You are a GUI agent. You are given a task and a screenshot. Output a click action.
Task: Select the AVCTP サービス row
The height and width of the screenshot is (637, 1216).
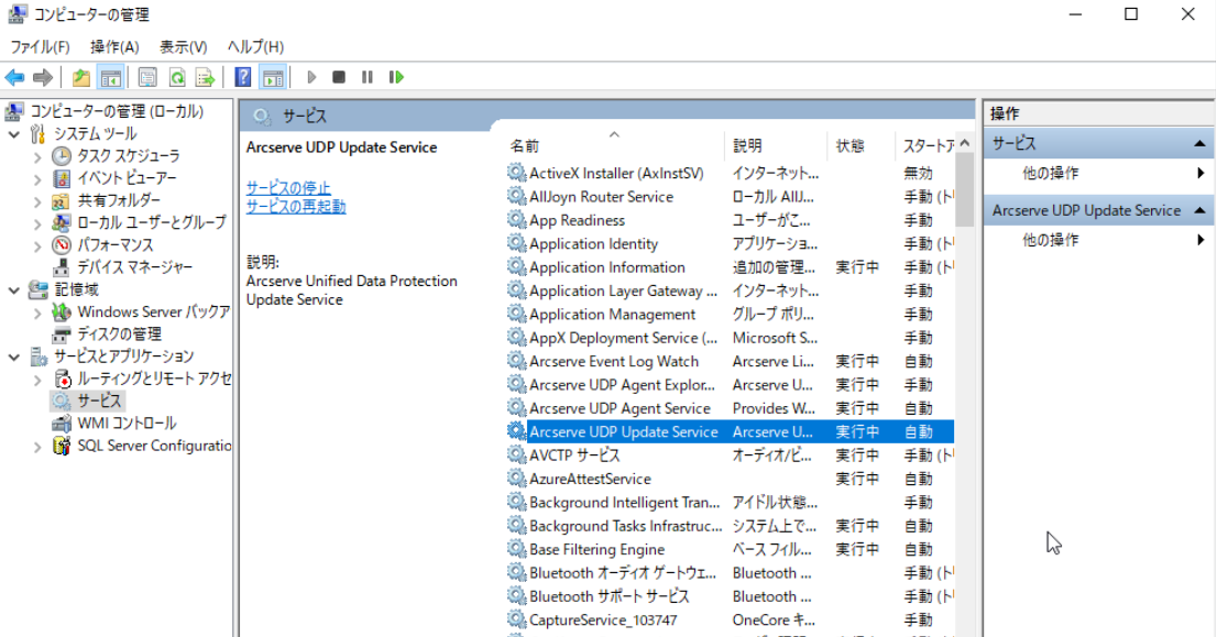(729, 455)
